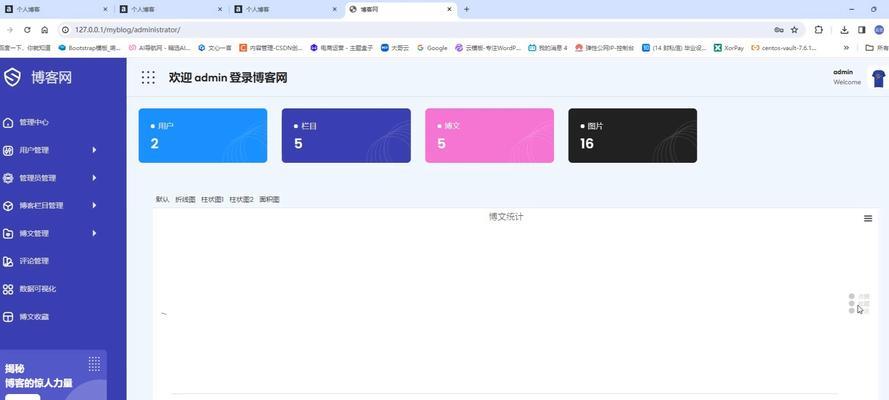
Task: Switch chart to 柱状图2 view
Action: [x=242, y=199]
